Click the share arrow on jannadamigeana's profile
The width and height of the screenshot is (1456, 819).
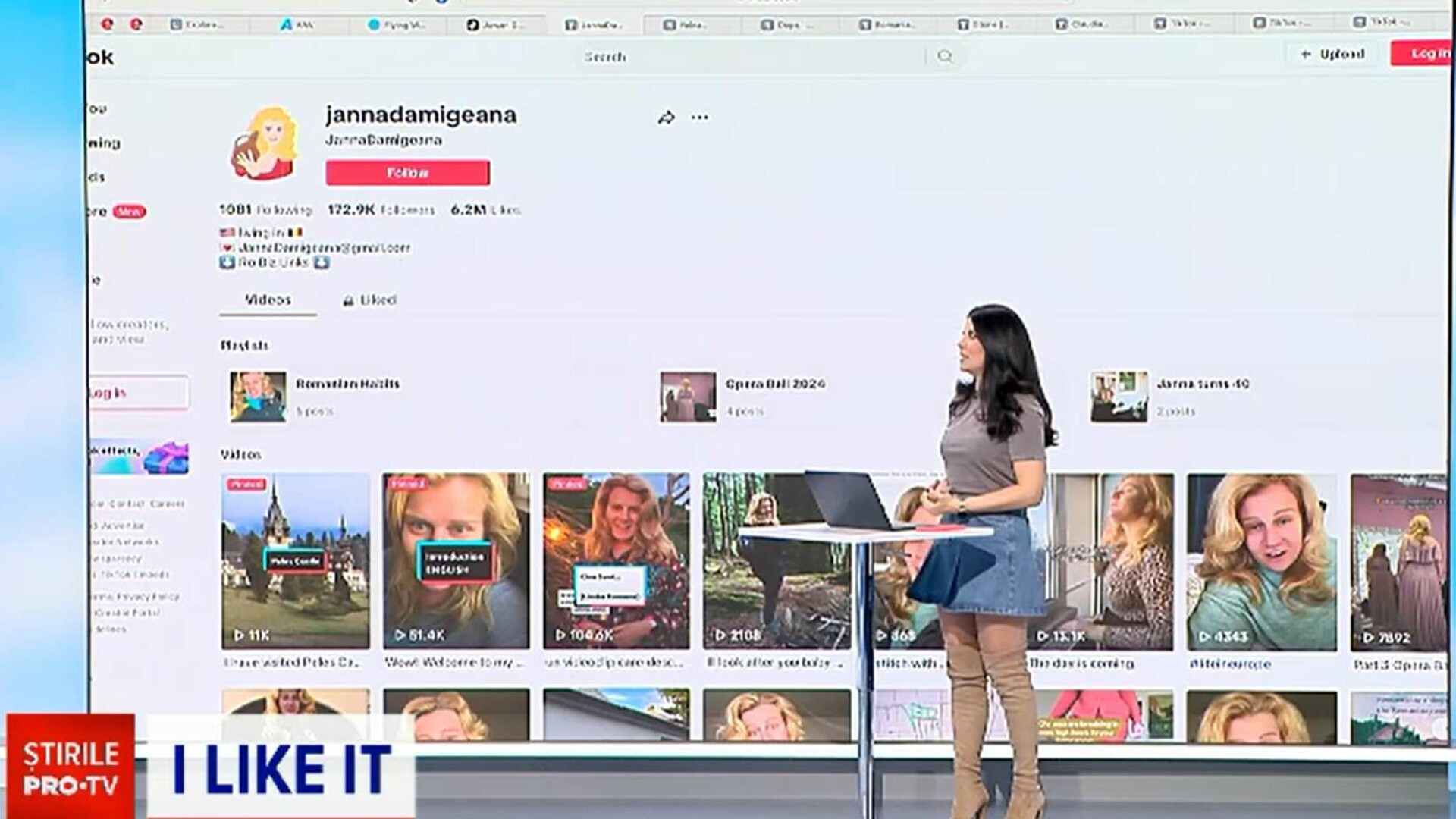[x=666, y=118]
